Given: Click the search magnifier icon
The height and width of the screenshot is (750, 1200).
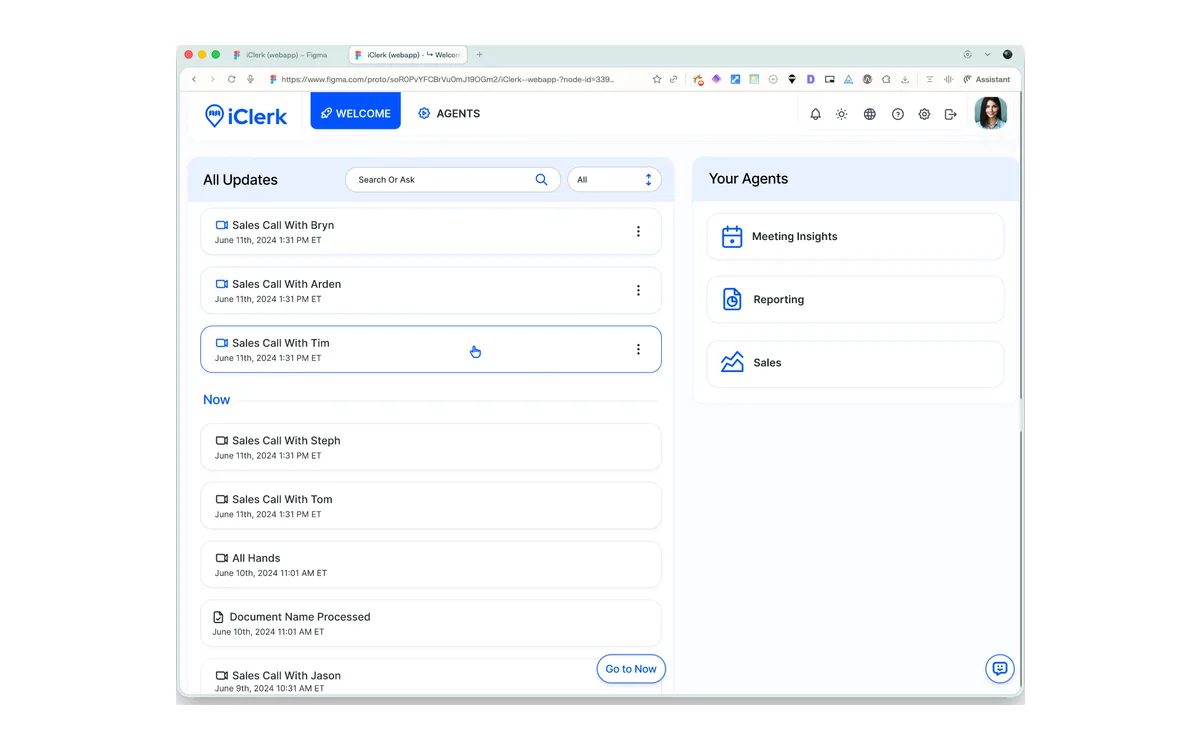Looking at the screenshot, I should (541, 180).
